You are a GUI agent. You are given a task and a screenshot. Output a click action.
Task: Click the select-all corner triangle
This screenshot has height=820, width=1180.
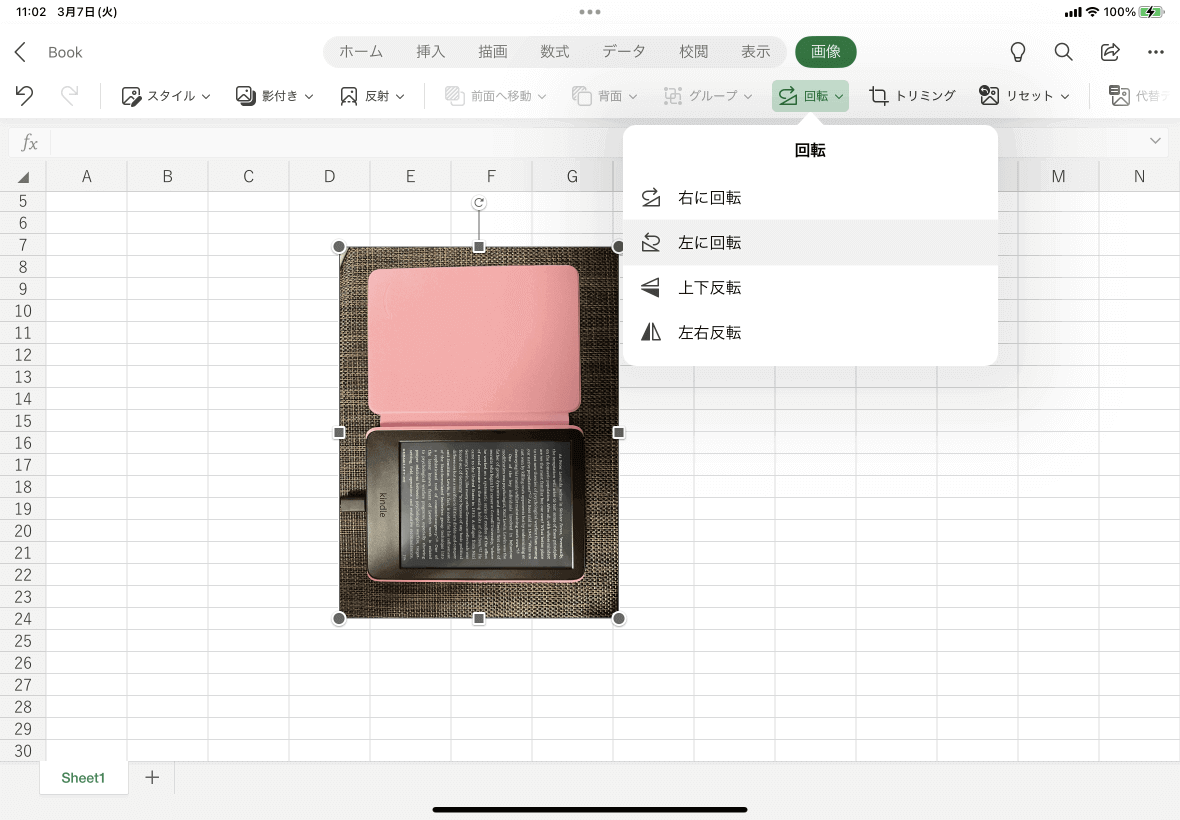point(23,177)
